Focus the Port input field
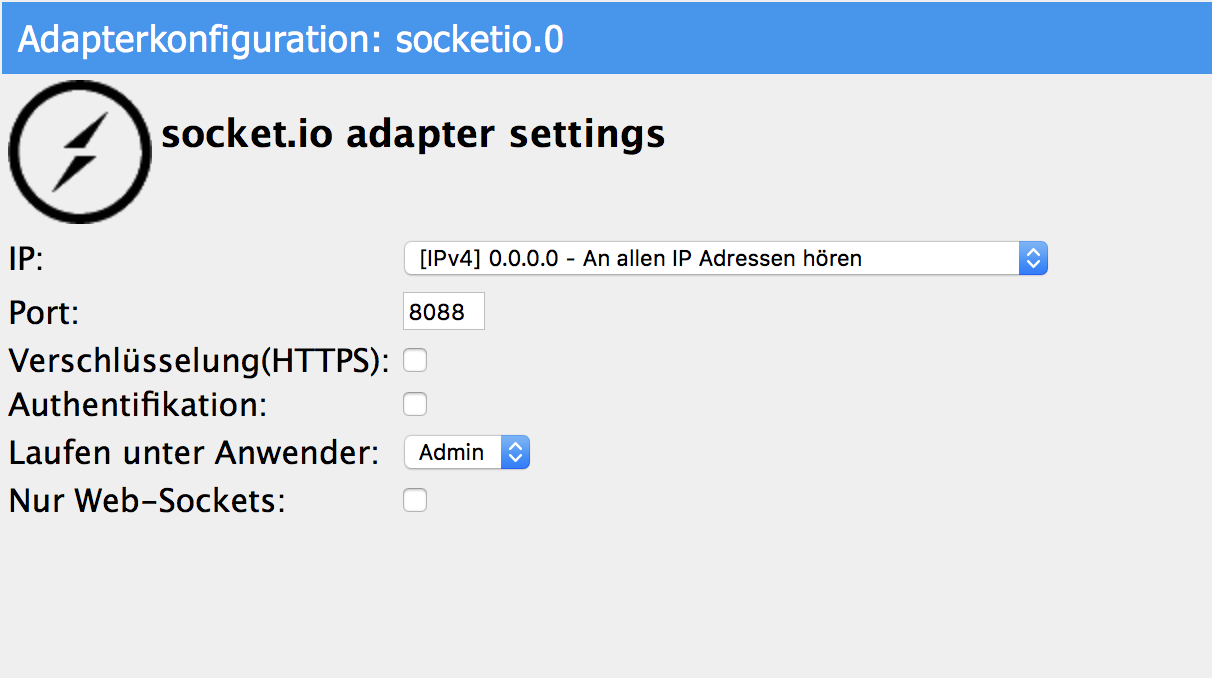Image resolution: width=1212 pixels, height=678 pixels. click(443, 312)
